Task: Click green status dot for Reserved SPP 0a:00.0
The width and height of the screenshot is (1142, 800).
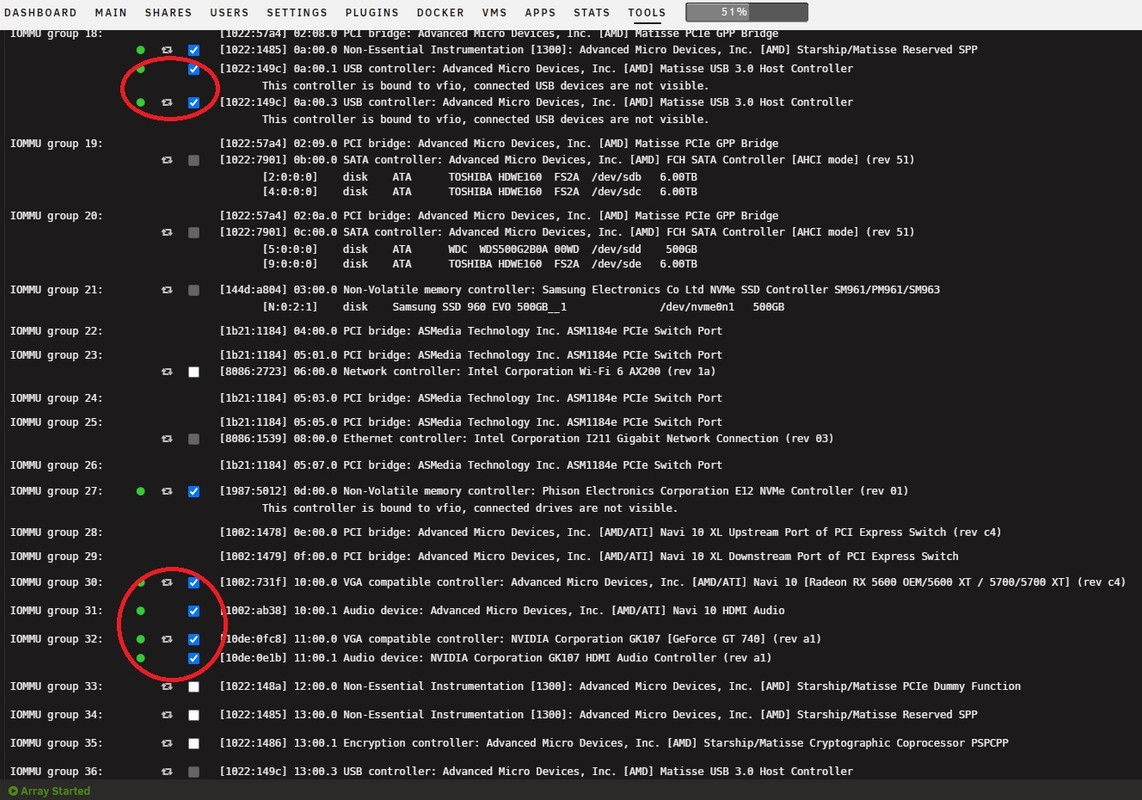Action: click(141, 50)
